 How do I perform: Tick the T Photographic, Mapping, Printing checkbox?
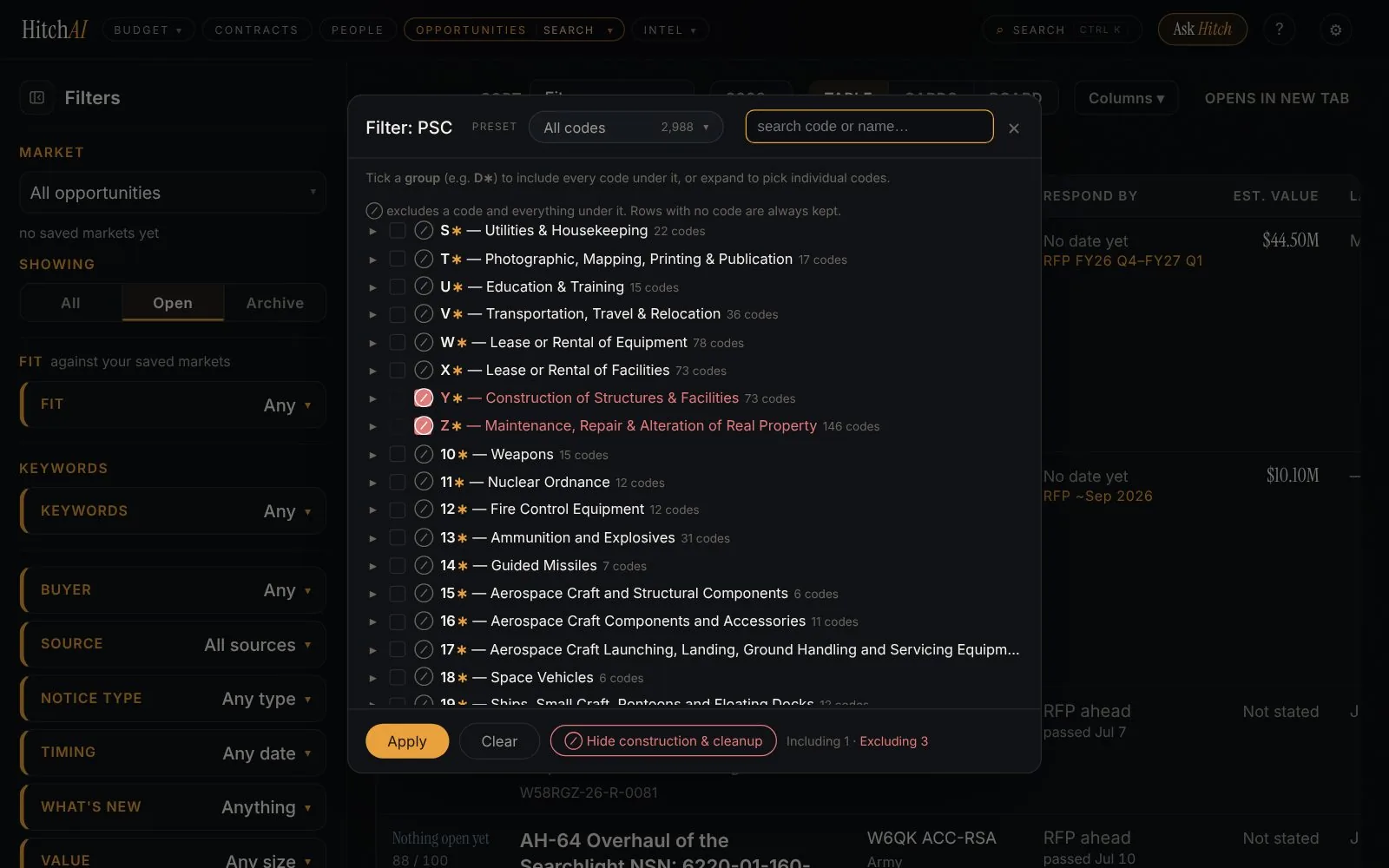pos(397,259)
